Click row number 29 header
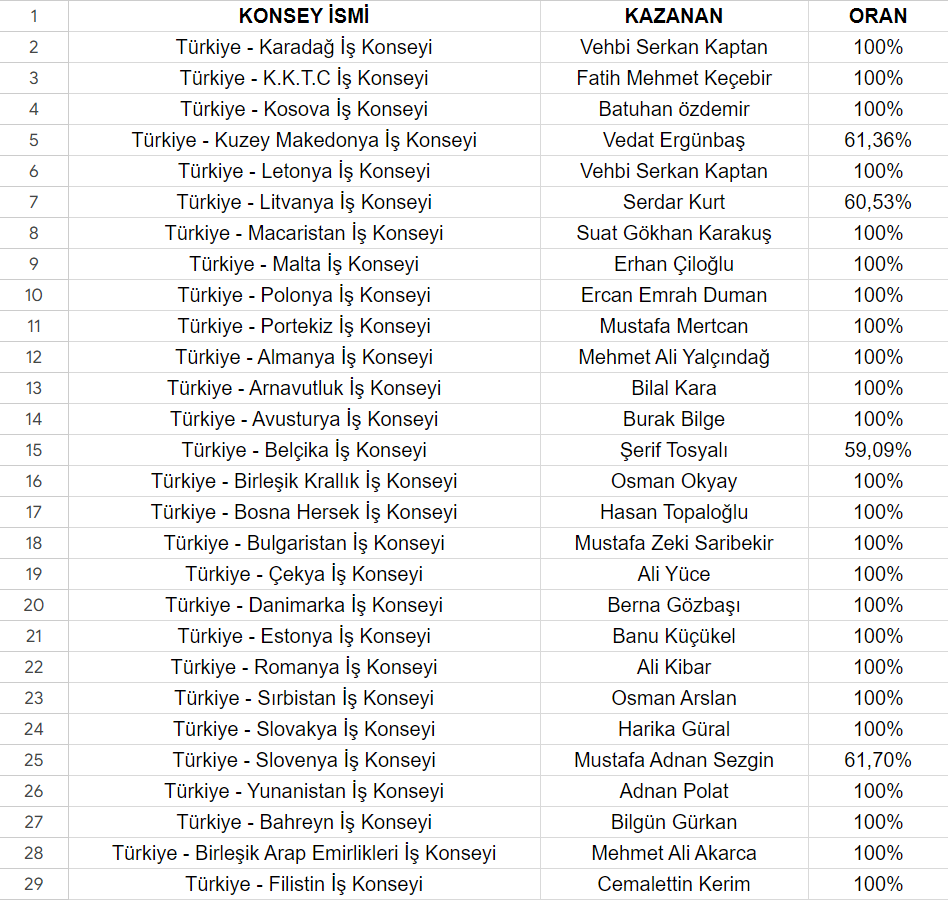Image resolution: width=948 pixels, height=900 pixels. click(34, 884)
